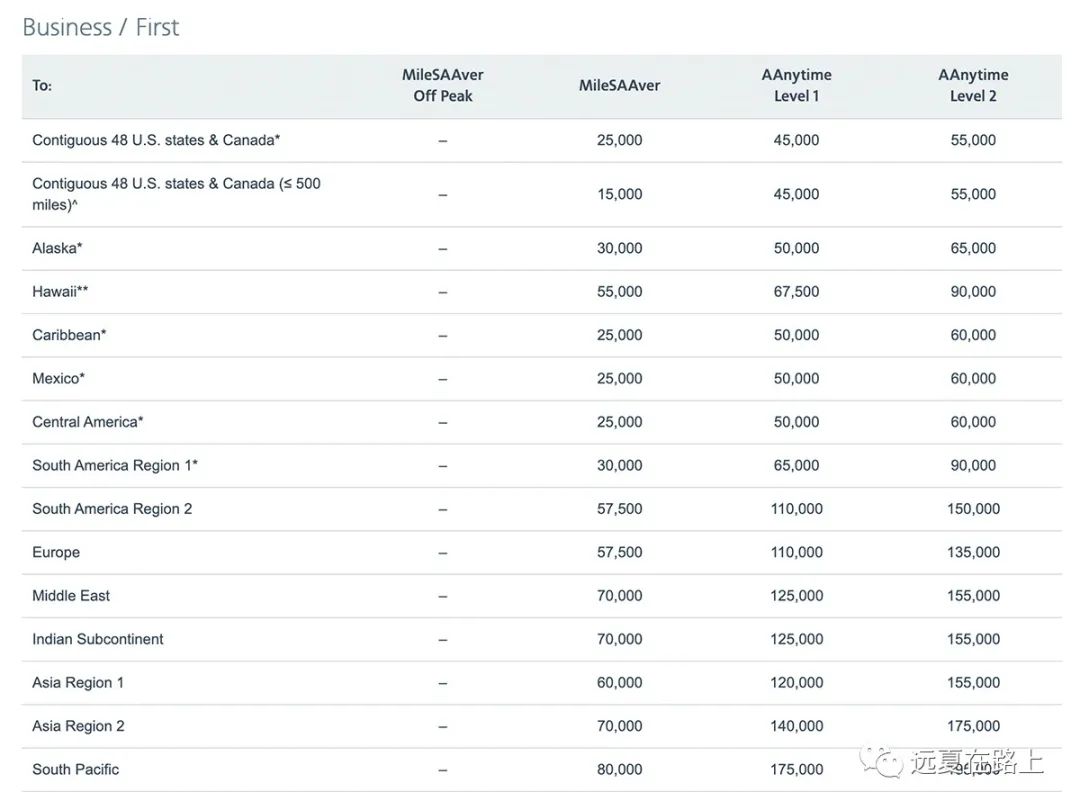The image size is (1080, 810).
Task: Select the 150,000 value for South America Region 2
Action: pyautogui.click(x=973, y=508)
